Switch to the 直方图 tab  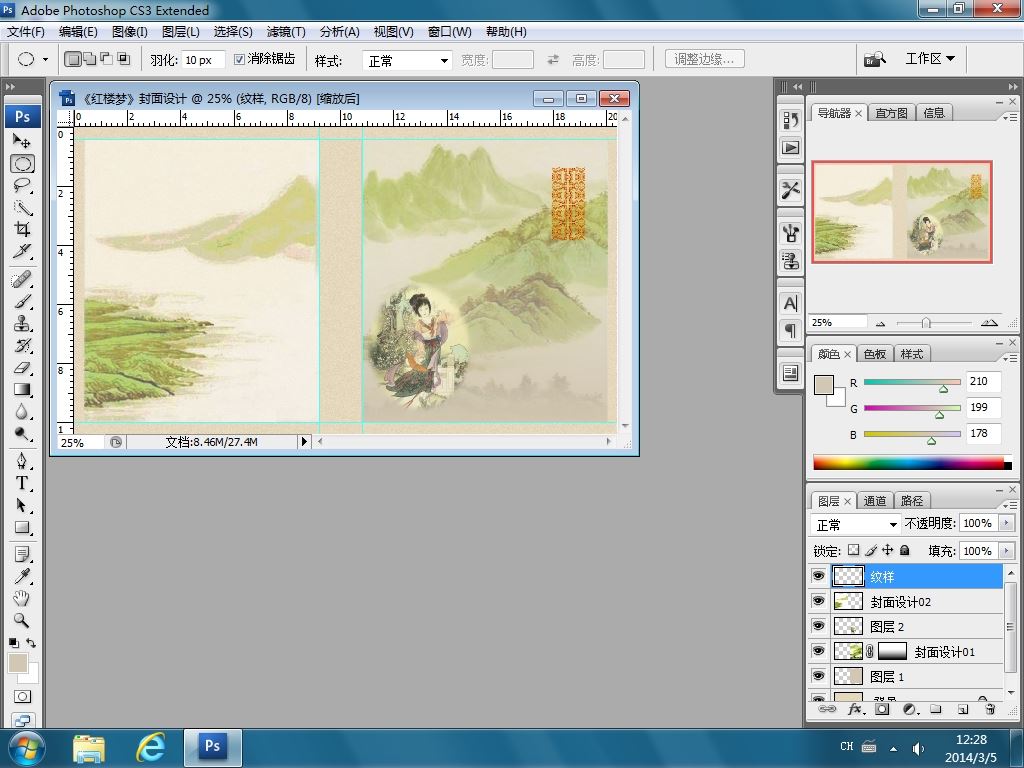click(x=891, y=113)
